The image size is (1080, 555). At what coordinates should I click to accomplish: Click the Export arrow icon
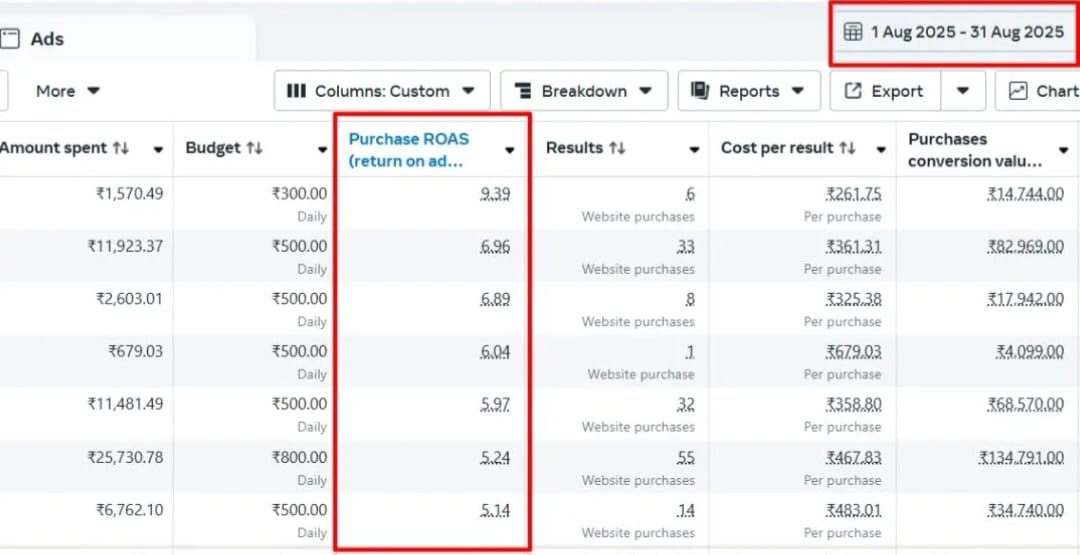click(853, 91)
